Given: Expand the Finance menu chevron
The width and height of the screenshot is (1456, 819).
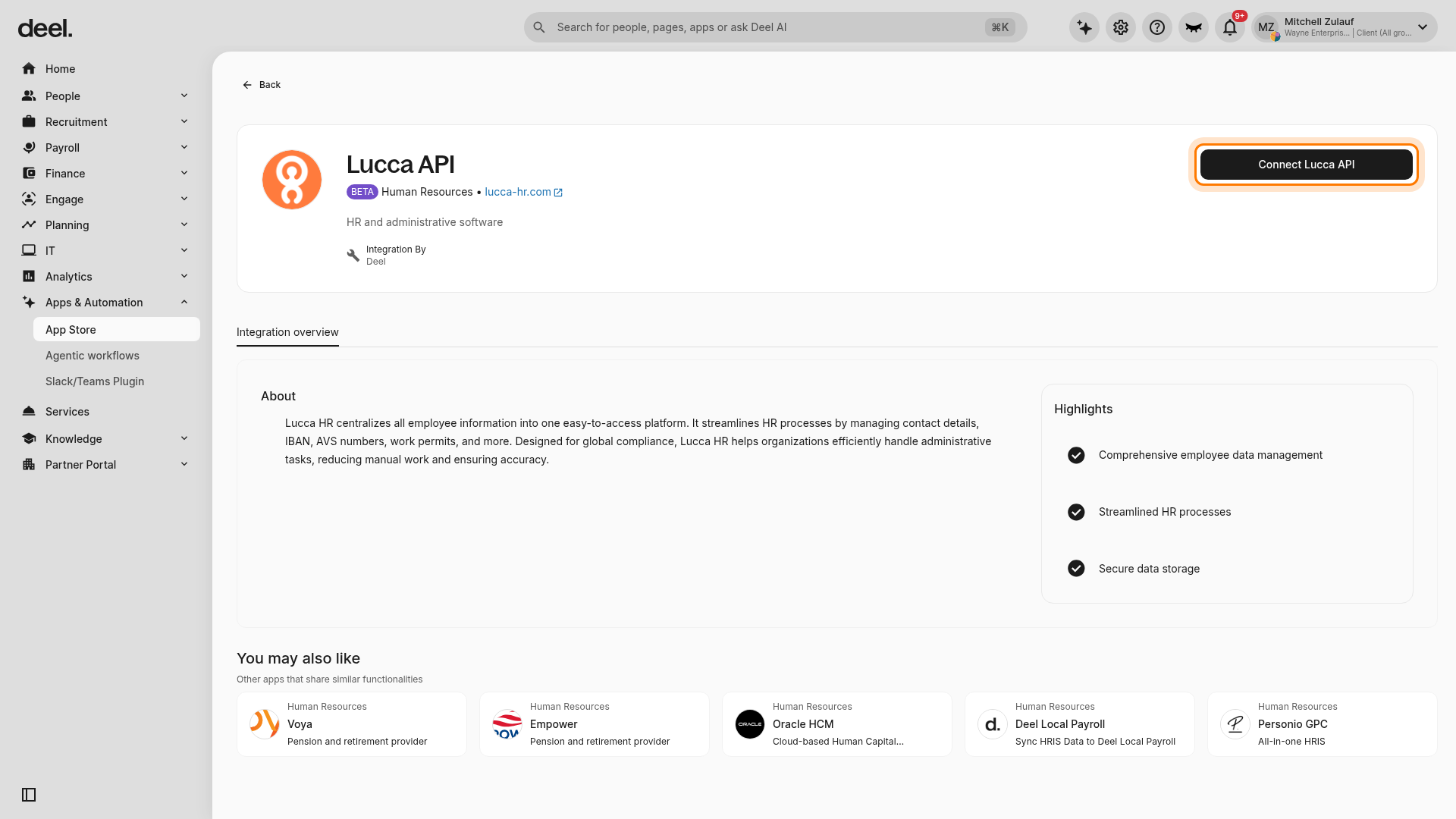Looking at the screenshot, I should click(x=184, y=173).
